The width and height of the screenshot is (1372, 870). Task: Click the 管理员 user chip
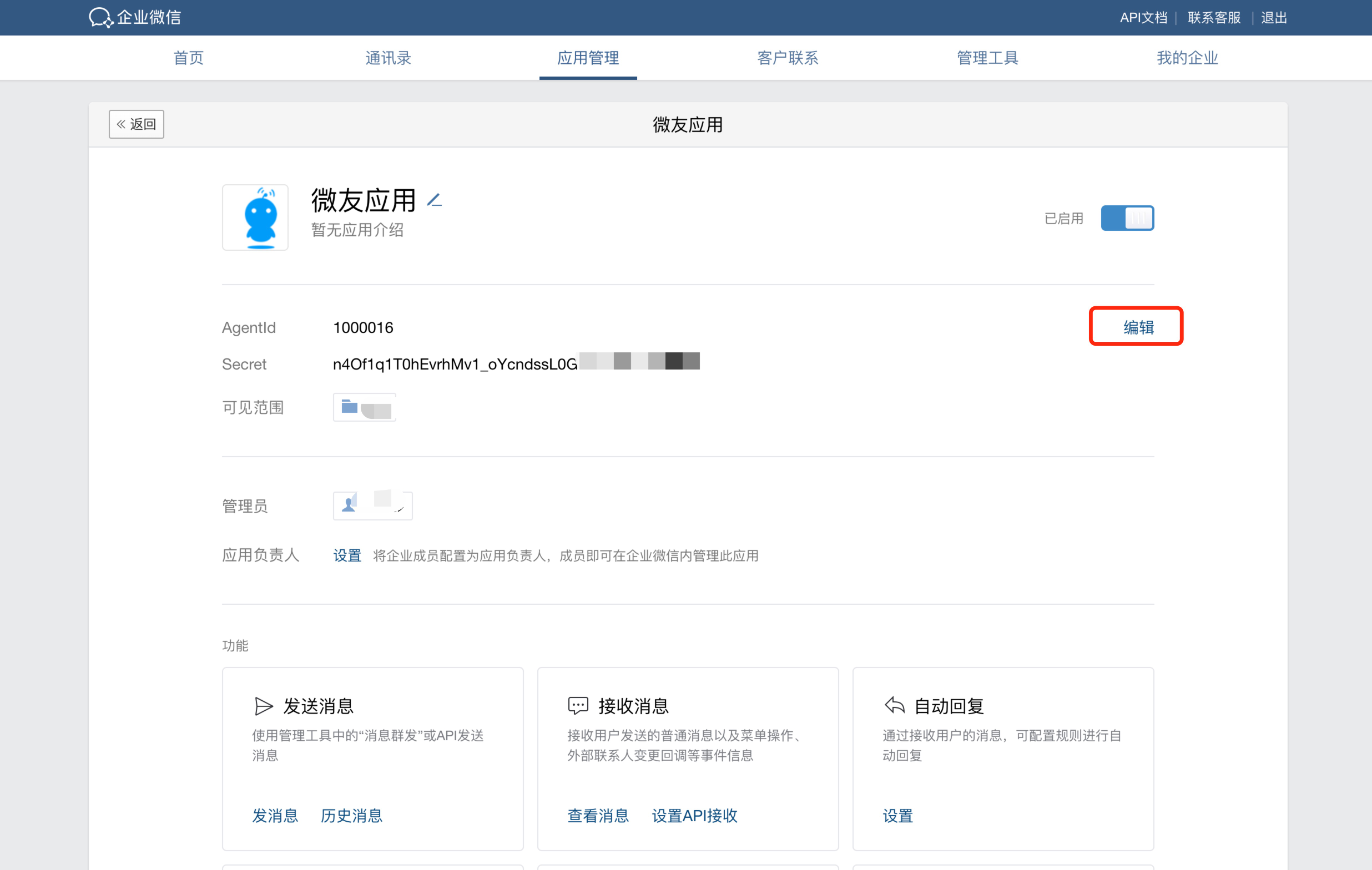point(372,505)
